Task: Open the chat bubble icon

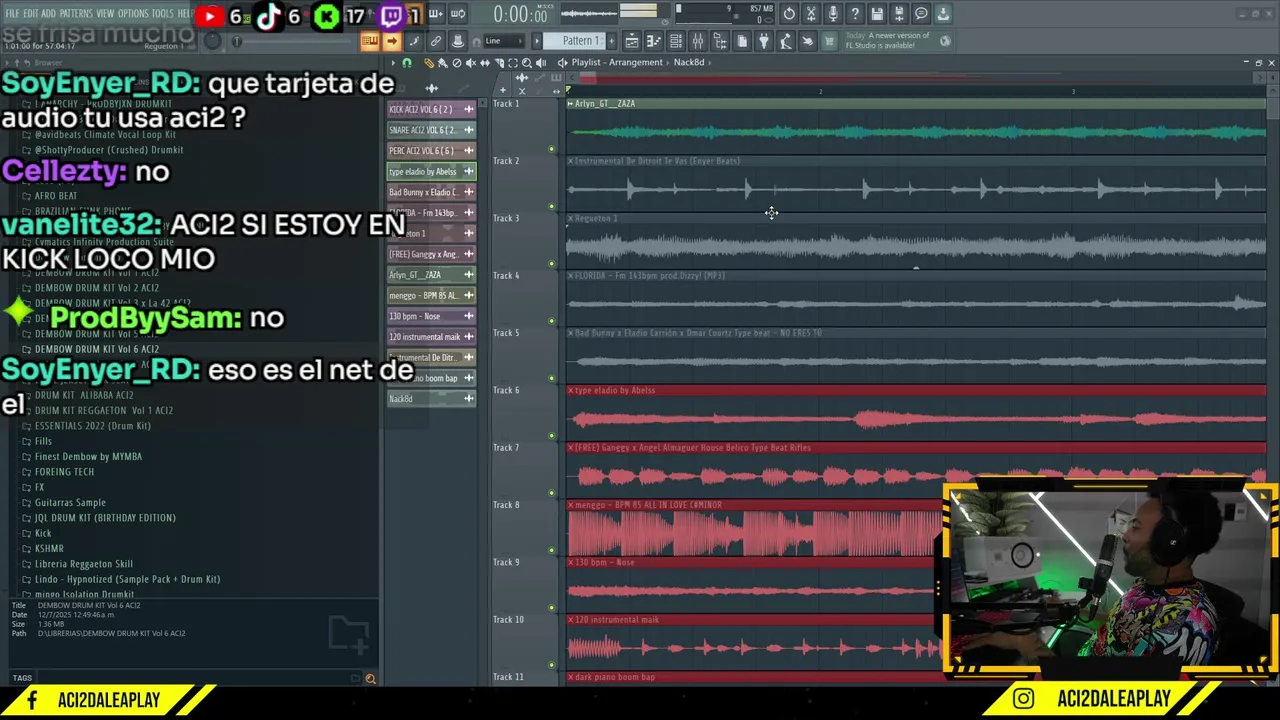Action: click(x=921, y=14)
